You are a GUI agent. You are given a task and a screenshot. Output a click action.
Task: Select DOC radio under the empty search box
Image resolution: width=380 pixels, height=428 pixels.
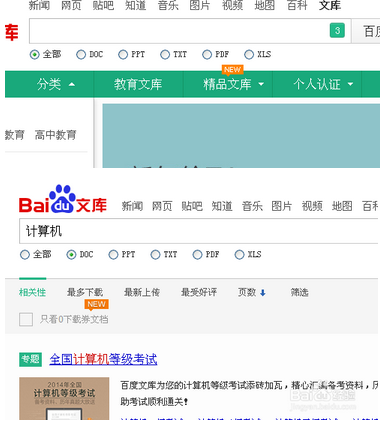[81, 54]
